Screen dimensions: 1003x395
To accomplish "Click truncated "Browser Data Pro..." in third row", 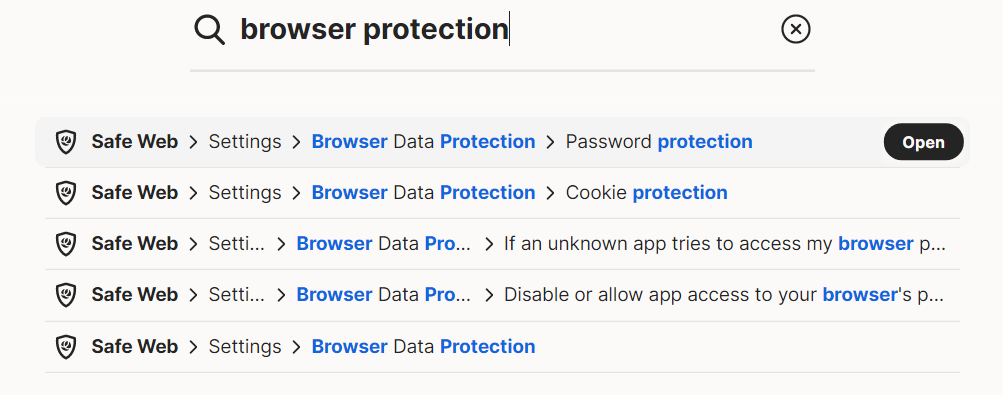I will [x=384, y=244].
